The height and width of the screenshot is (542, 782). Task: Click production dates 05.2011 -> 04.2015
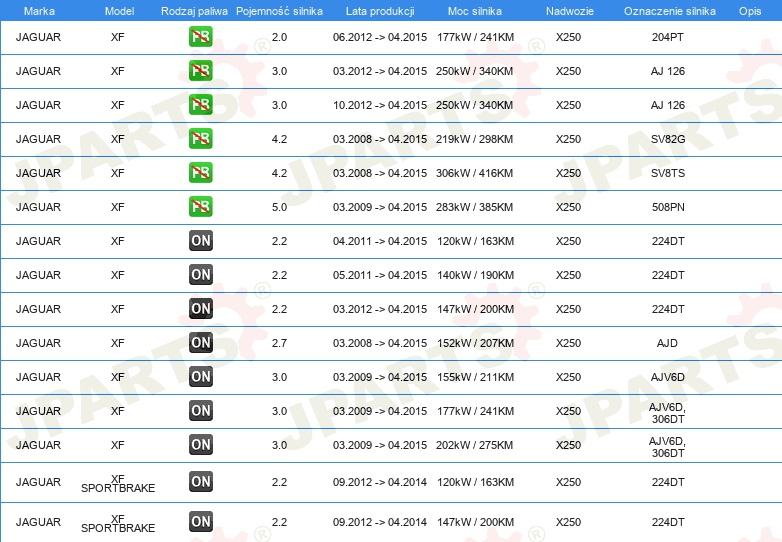tap(380, 275)
